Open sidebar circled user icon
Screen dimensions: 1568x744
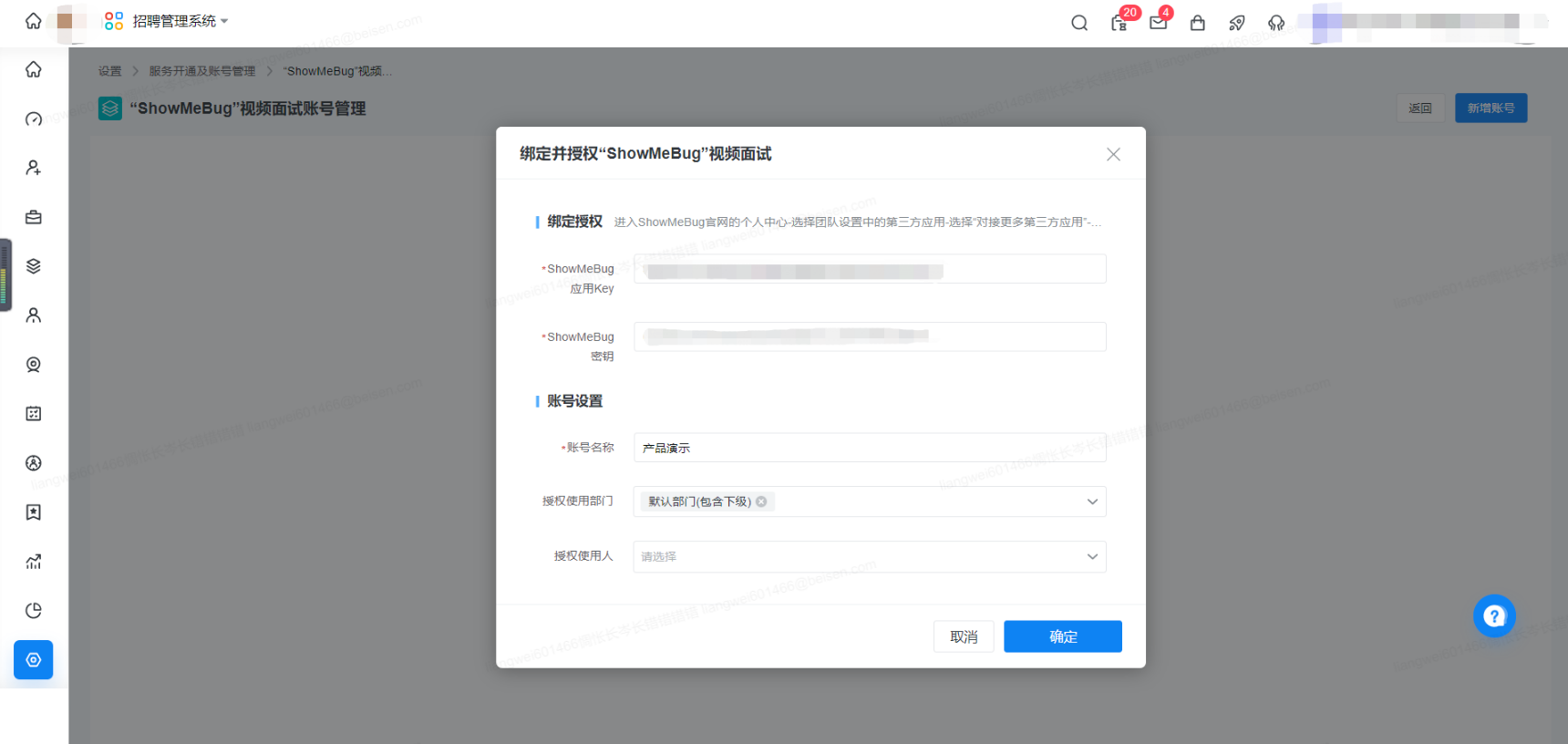pyautogui.click(x=34, y=463)
